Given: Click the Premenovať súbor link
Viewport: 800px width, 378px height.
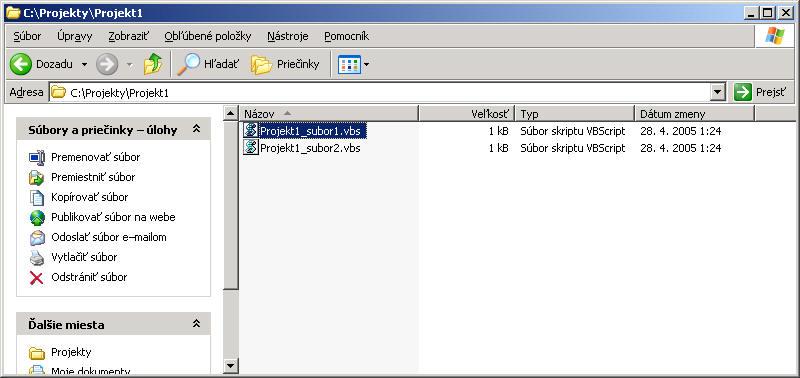Looking at the screenshot, I should pyautogui.click(x=95, y=157).
